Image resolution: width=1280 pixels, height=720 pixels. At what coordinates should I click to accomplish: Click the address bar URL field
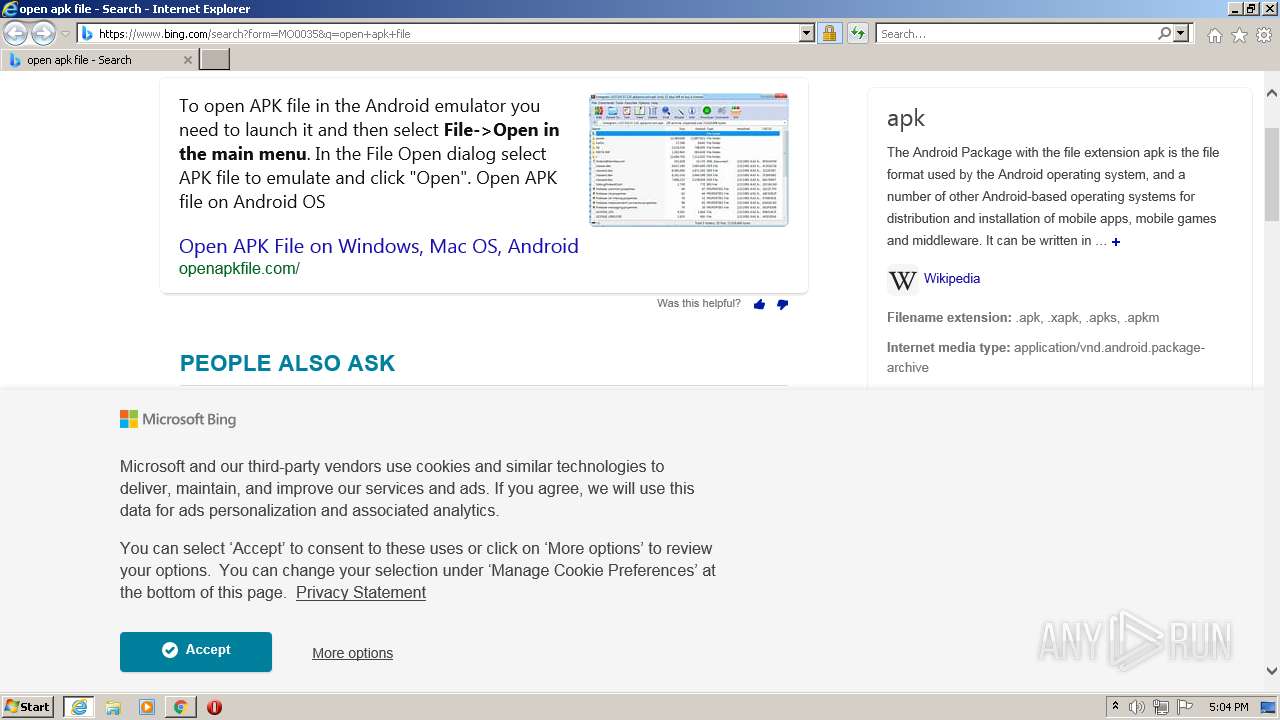[x=446, y=34]
